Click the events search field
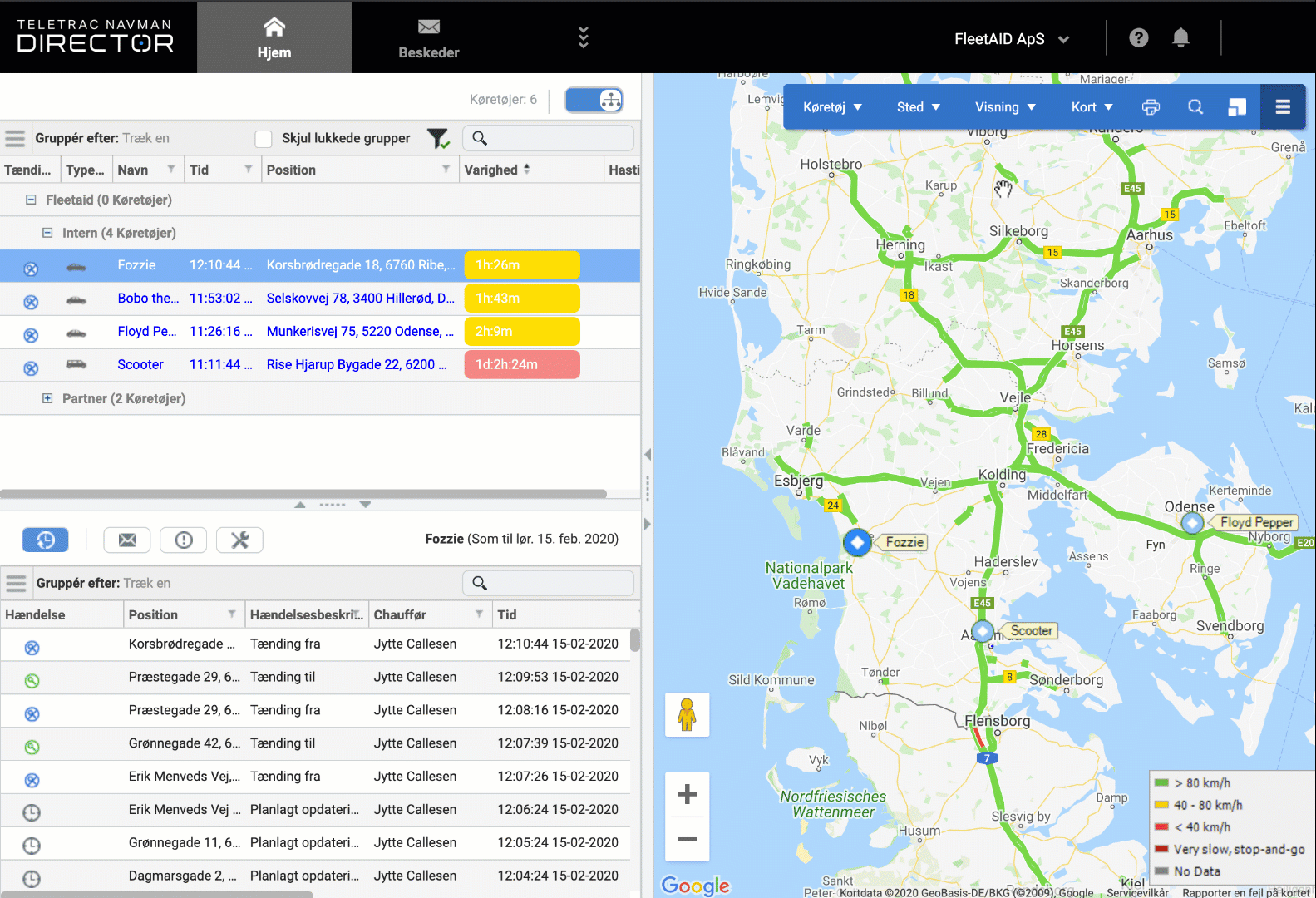Image resolution: width=1316 pixels, height=898 pixels. [x=548, y=583]
